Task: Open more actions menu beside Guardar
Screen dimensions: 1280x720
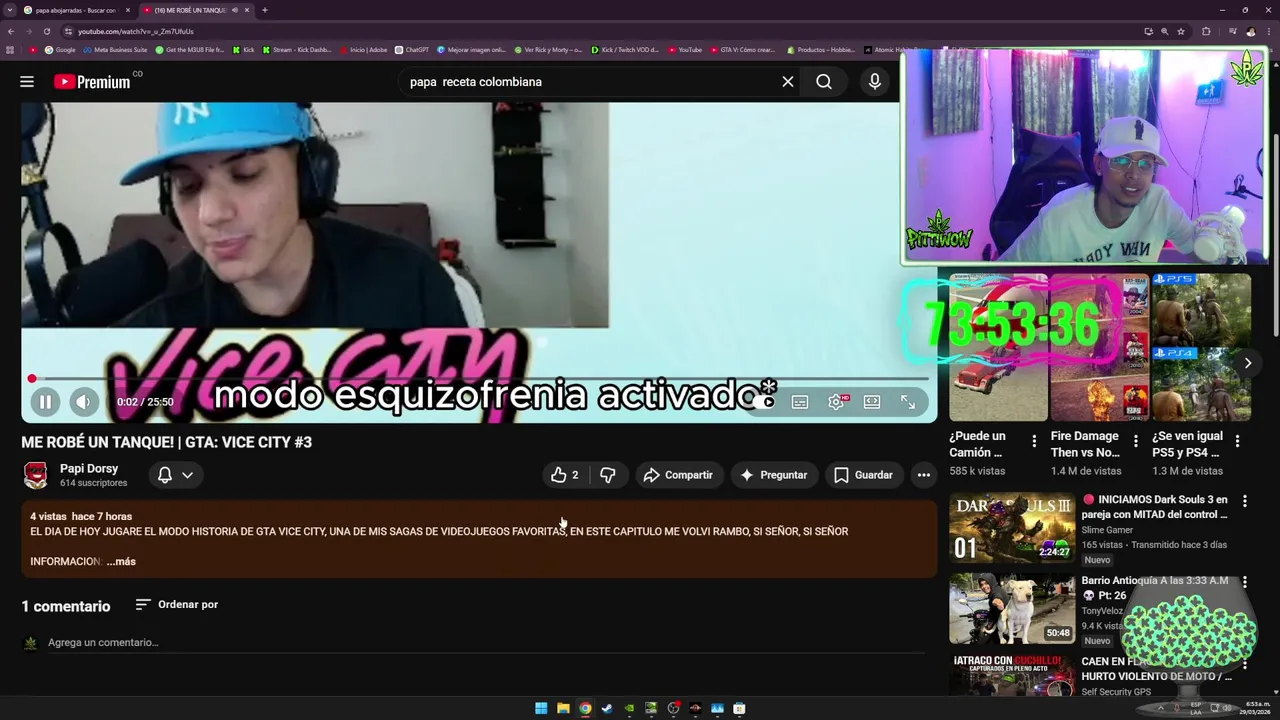Action: click(924, 475)
